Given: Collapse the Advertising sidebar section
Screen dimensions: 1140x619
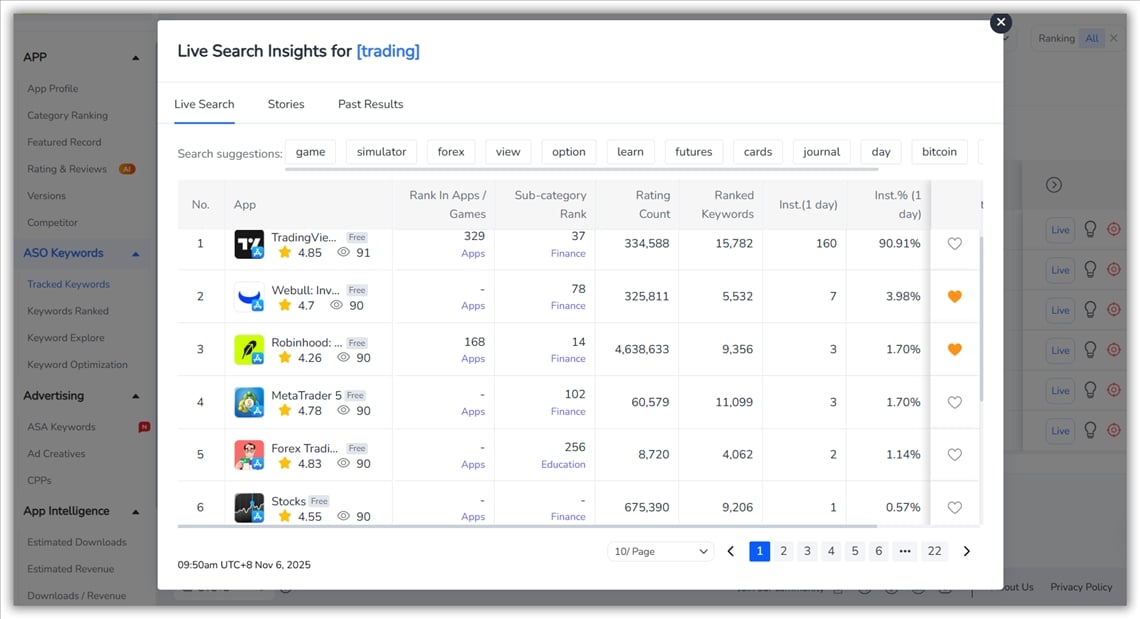Looking at the screenshot, I should [x=136, y=396].
